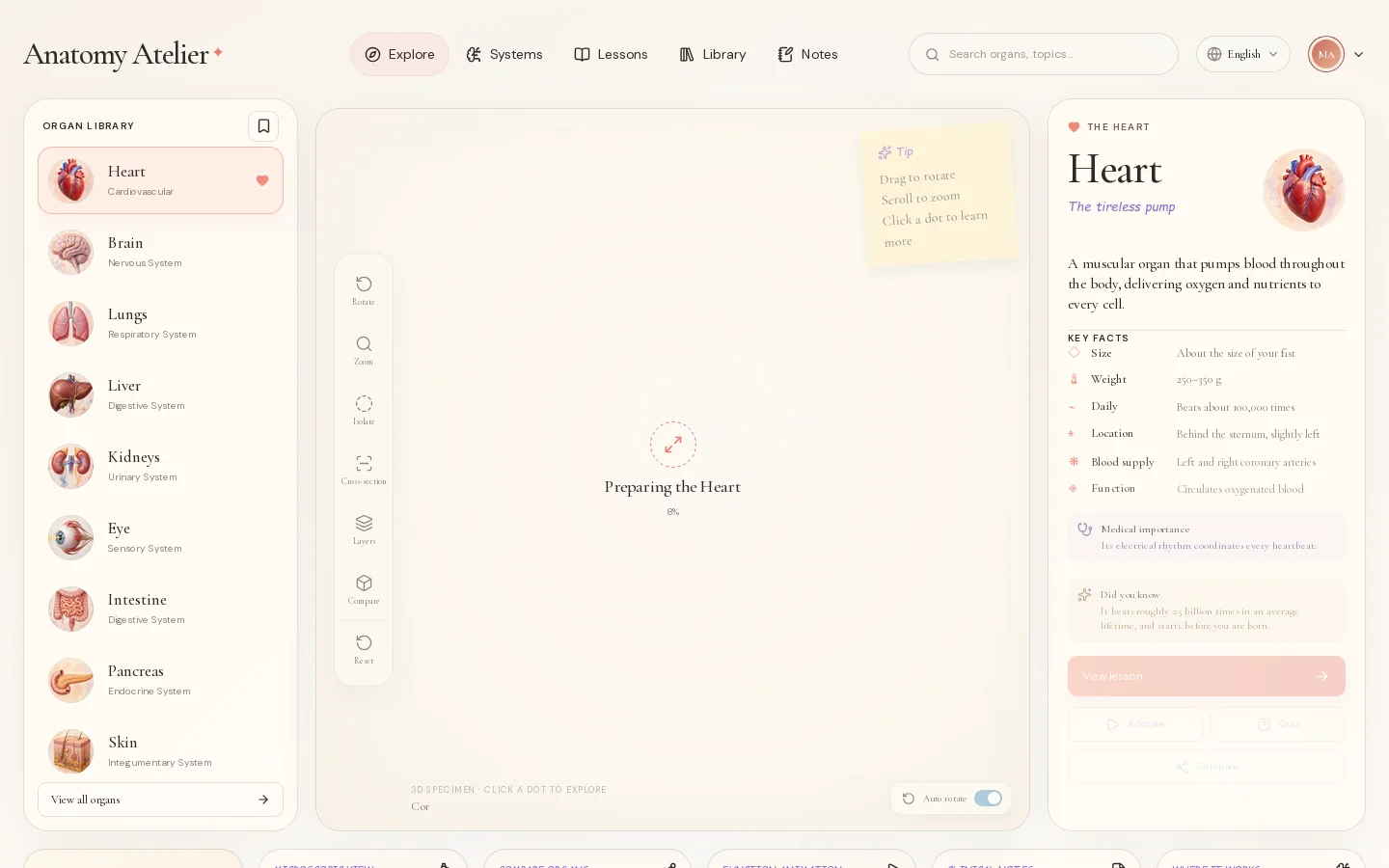
Task: Reset the 3D specimen view
Action: tap(364, 649)
